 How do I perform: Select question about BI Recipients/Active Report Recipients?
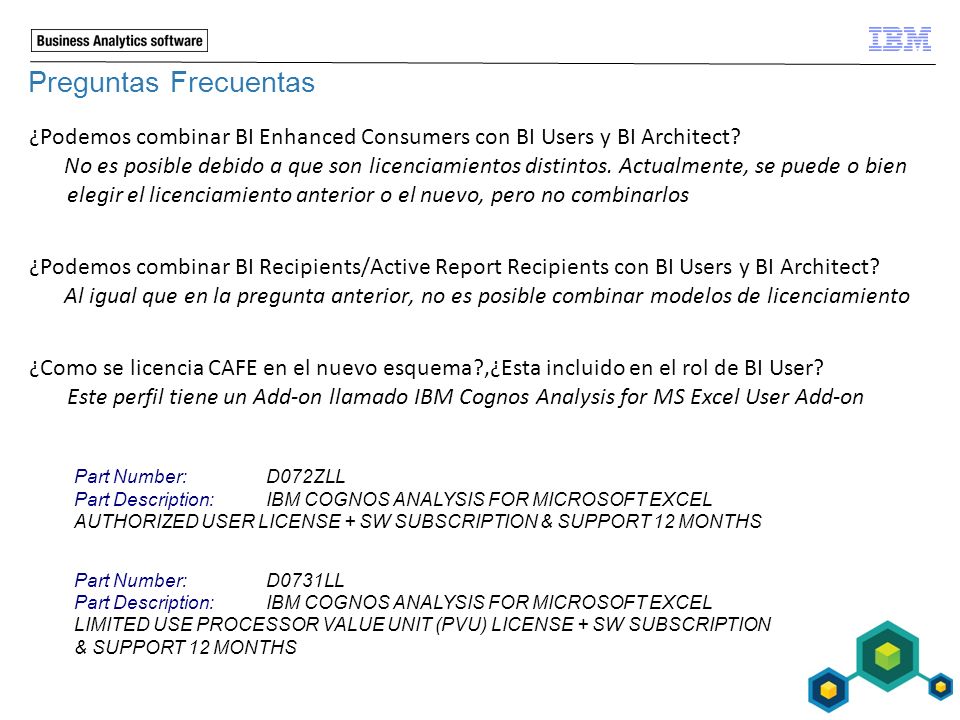pos(454,267)
